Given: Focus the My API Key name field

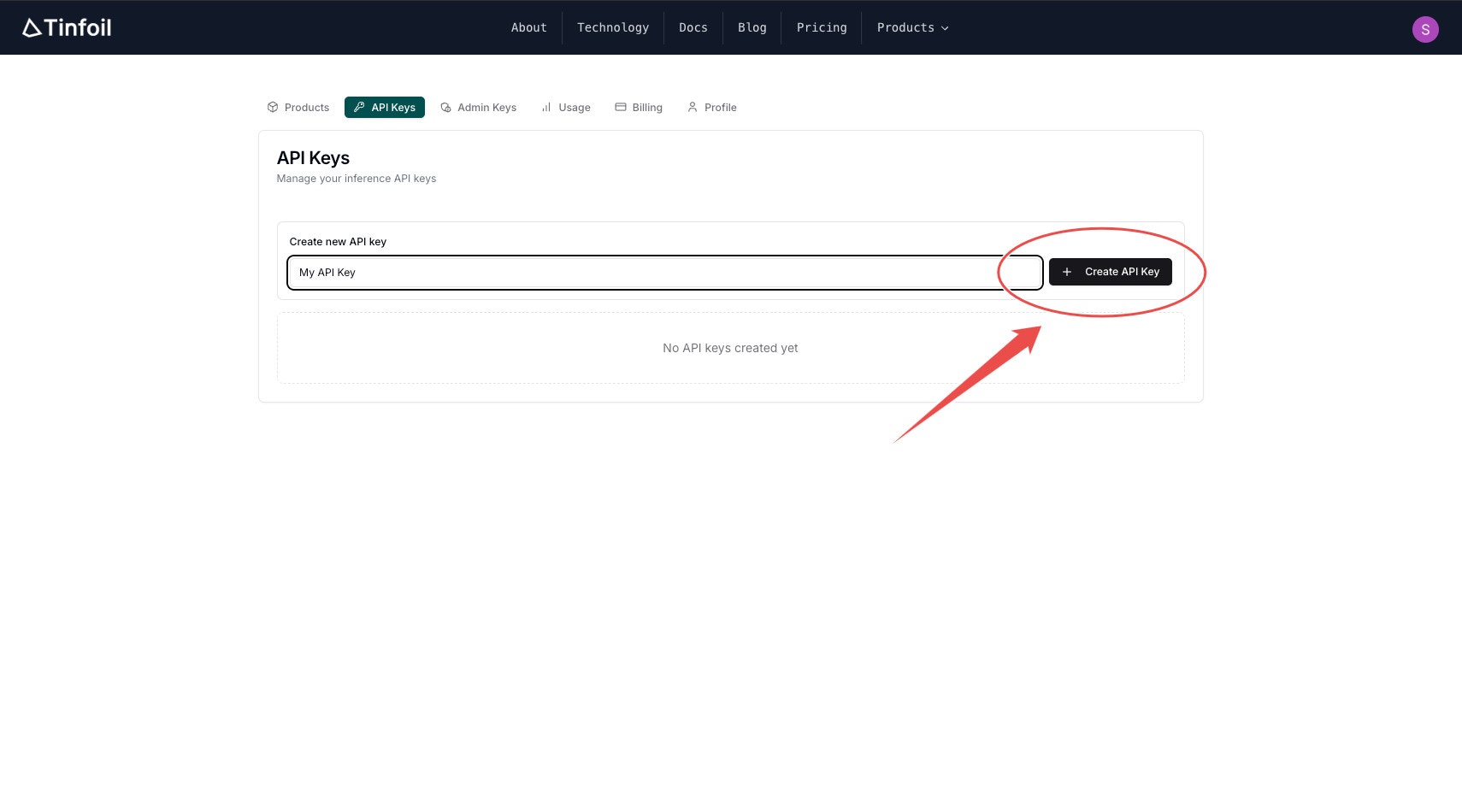Looking at the screenshot, I should pos(664,273).
